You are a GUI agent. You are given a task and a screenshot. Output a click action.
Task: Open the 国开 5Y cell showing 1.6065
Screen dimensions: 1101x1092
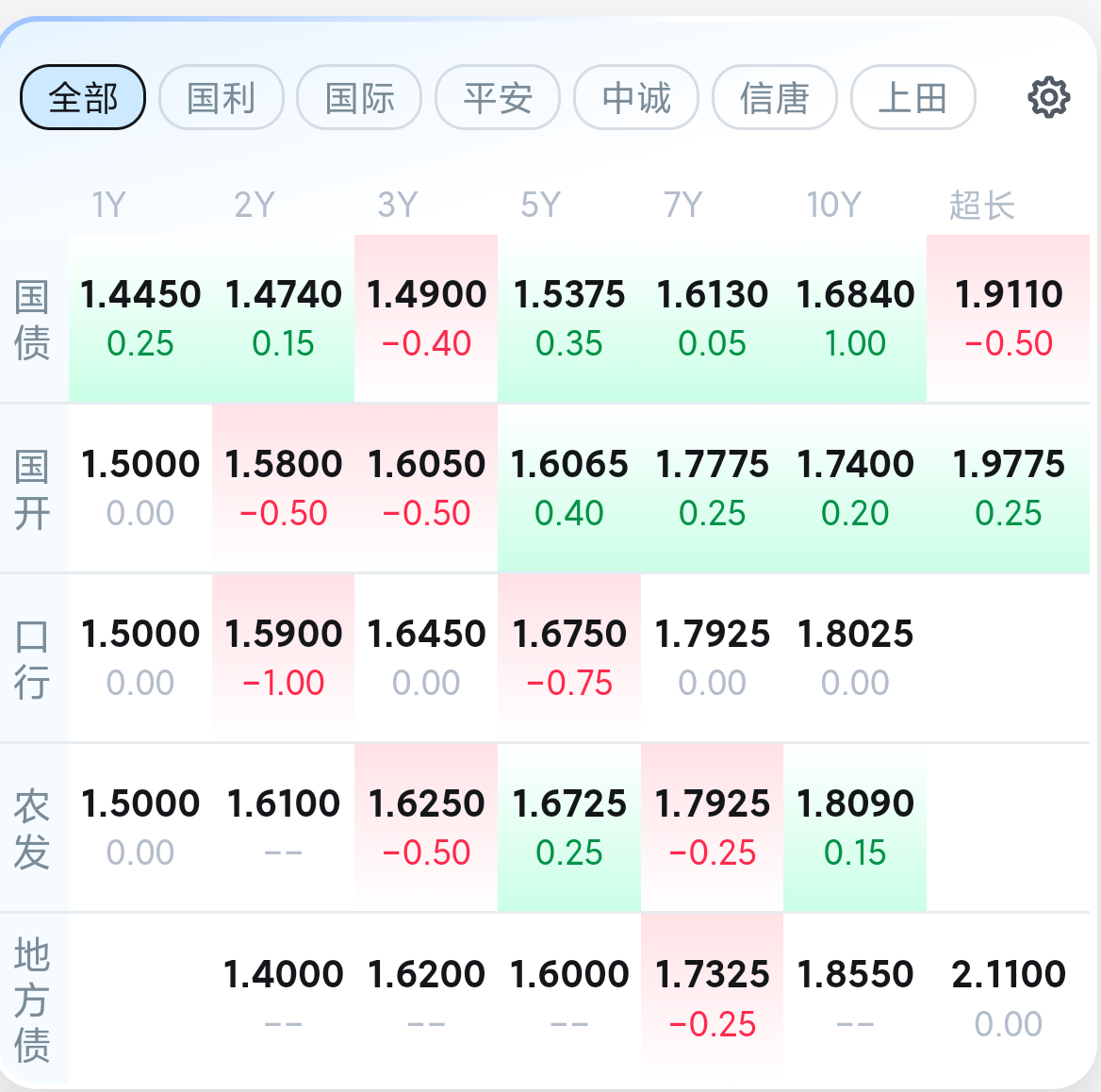click(x=569, y=488)
